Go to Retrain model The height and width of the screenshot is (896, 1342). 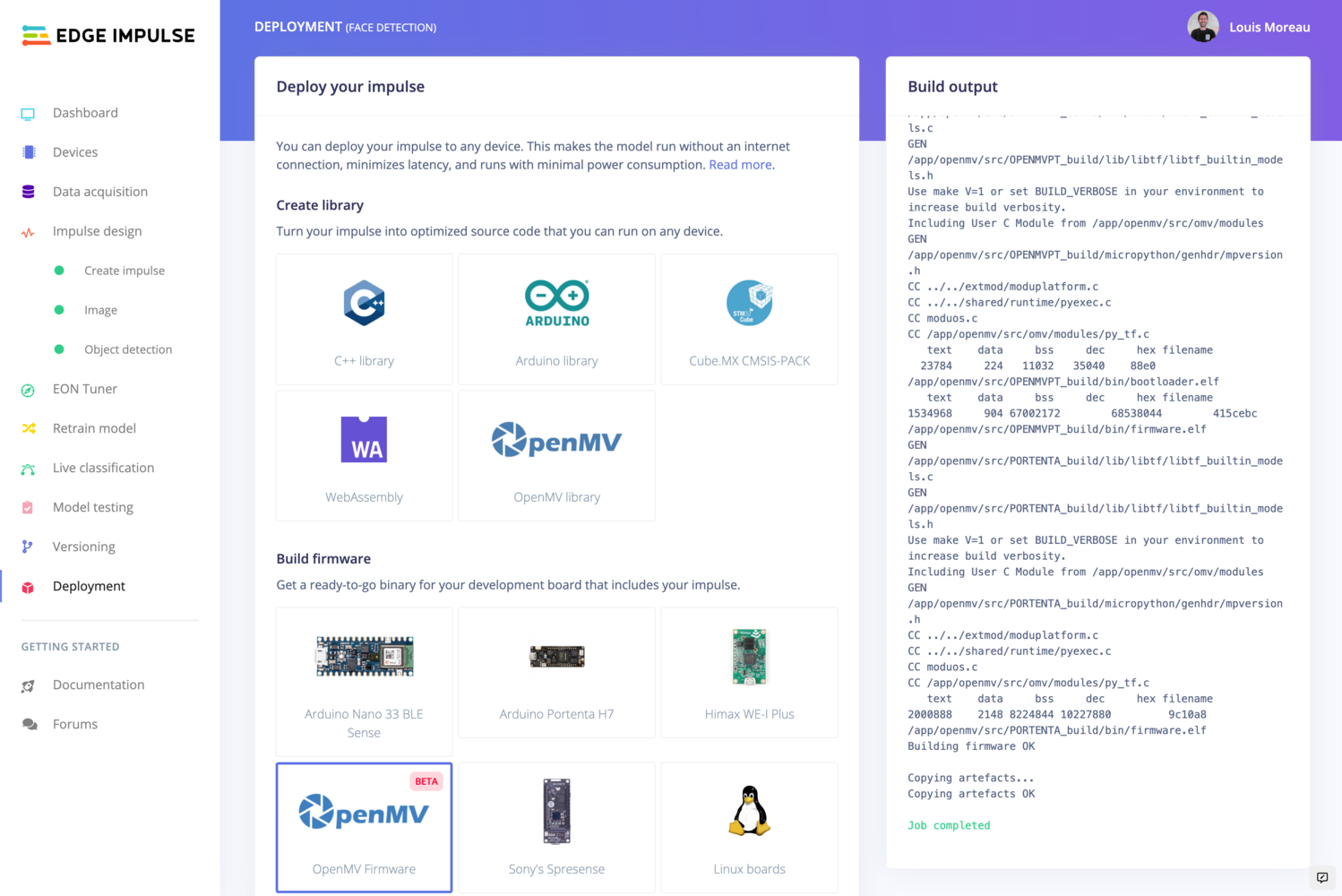coord(94,428)
